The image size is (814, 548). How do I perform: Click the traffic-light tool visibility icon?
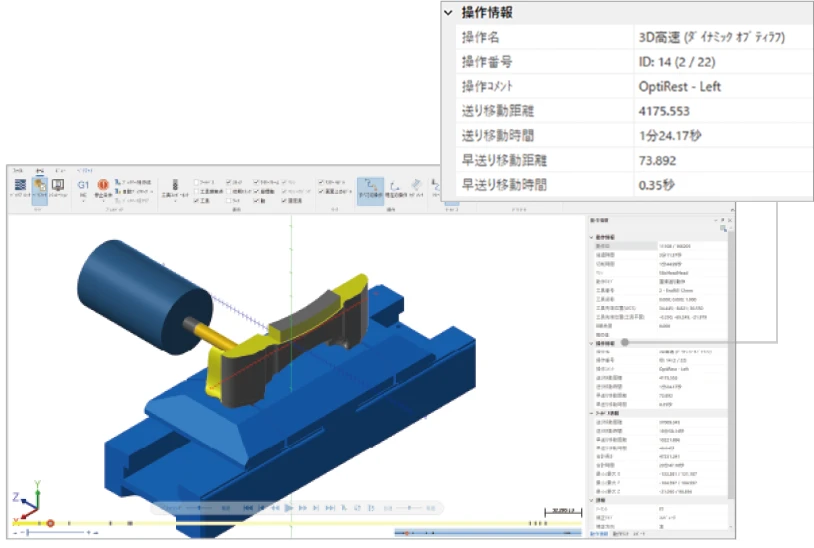click(176, 185)
